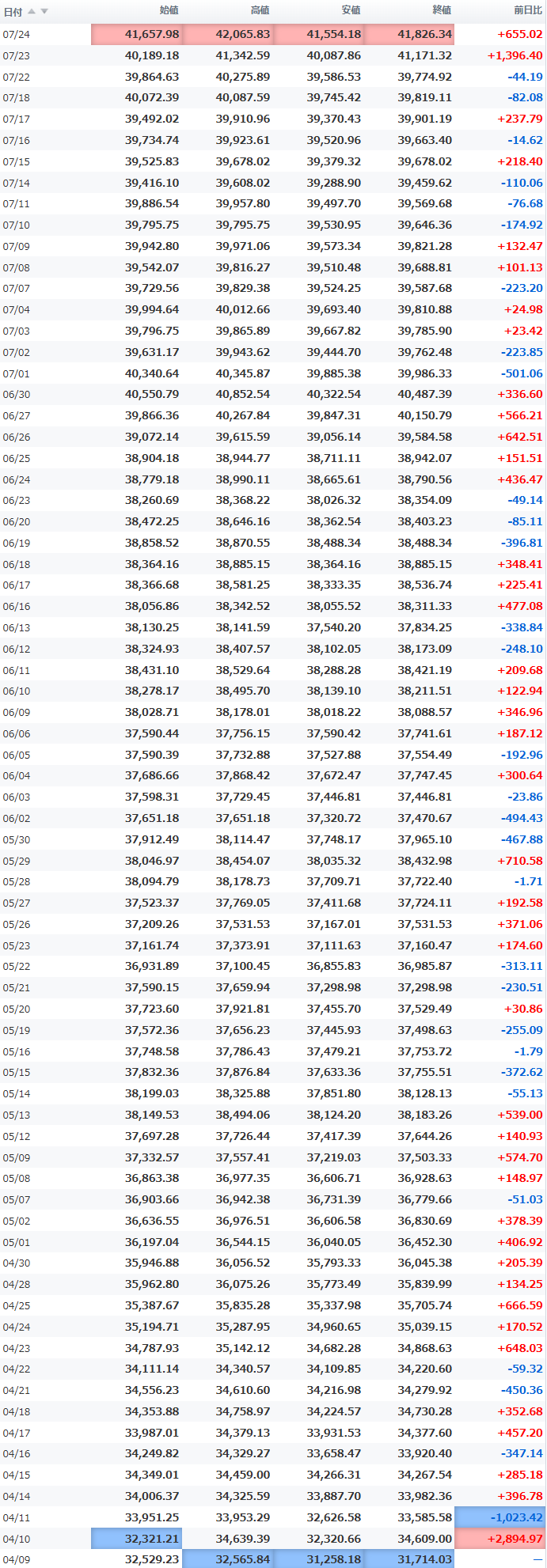Select opening price 34,349.01 on 04/15
The image size is (547, 1568).
coord(152,1475)
